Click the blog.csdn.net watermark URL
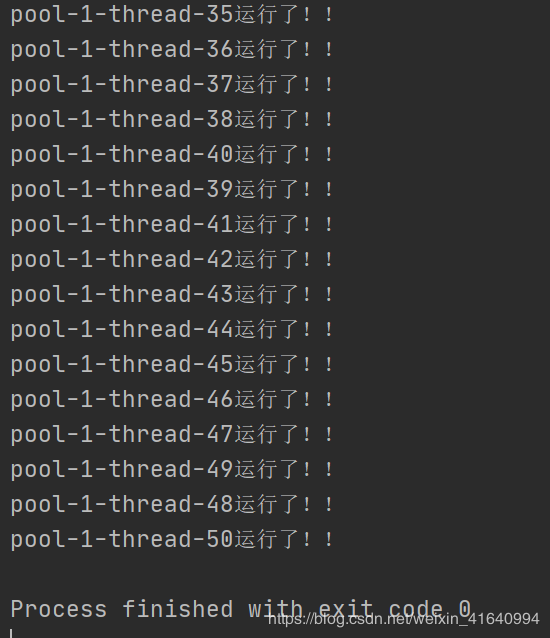 pyautogui.click(x=404, y=619)
